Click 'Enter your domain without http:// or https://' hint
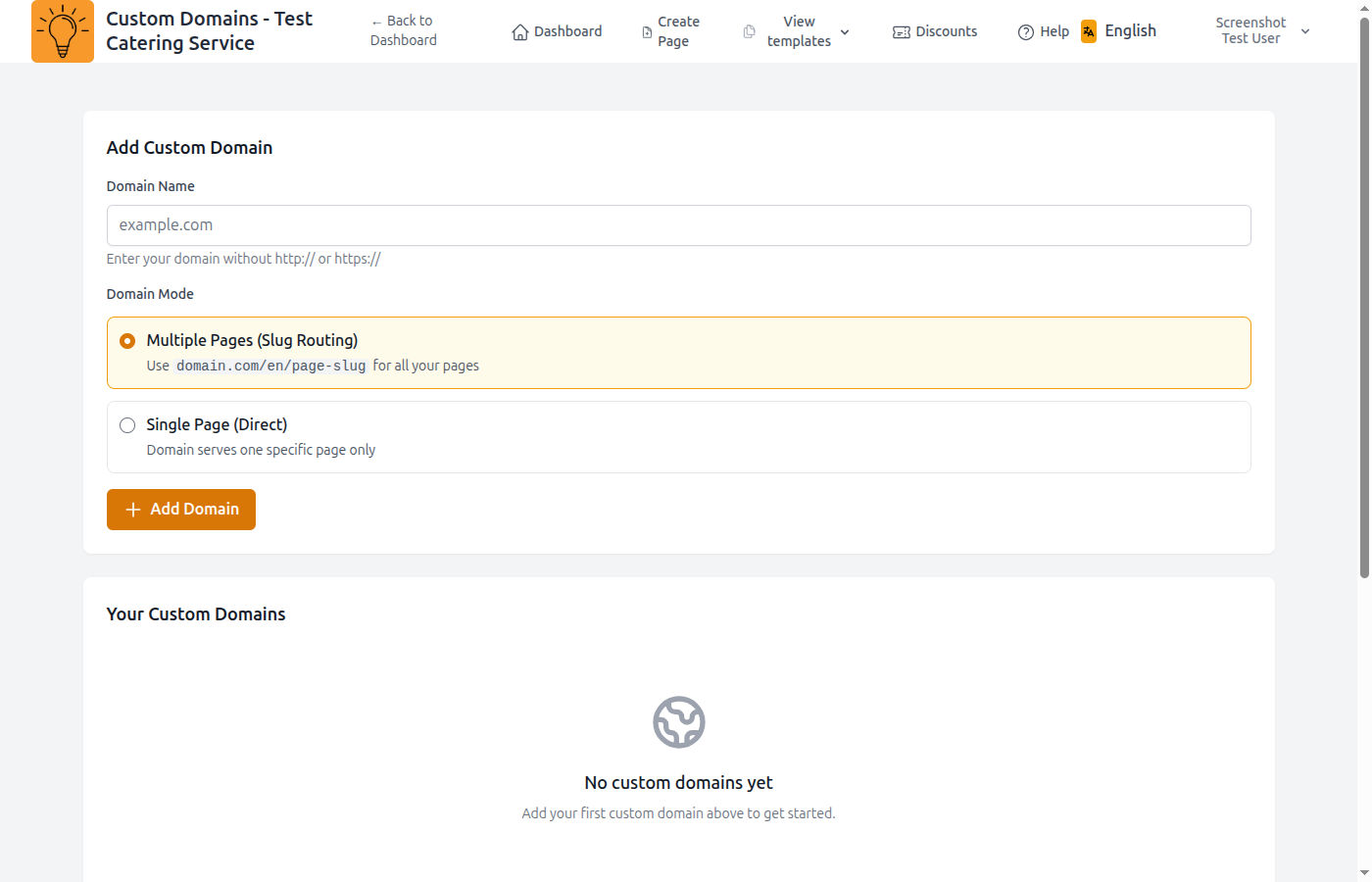Viewport: 1372px width, 882px height. click(244, 259)
